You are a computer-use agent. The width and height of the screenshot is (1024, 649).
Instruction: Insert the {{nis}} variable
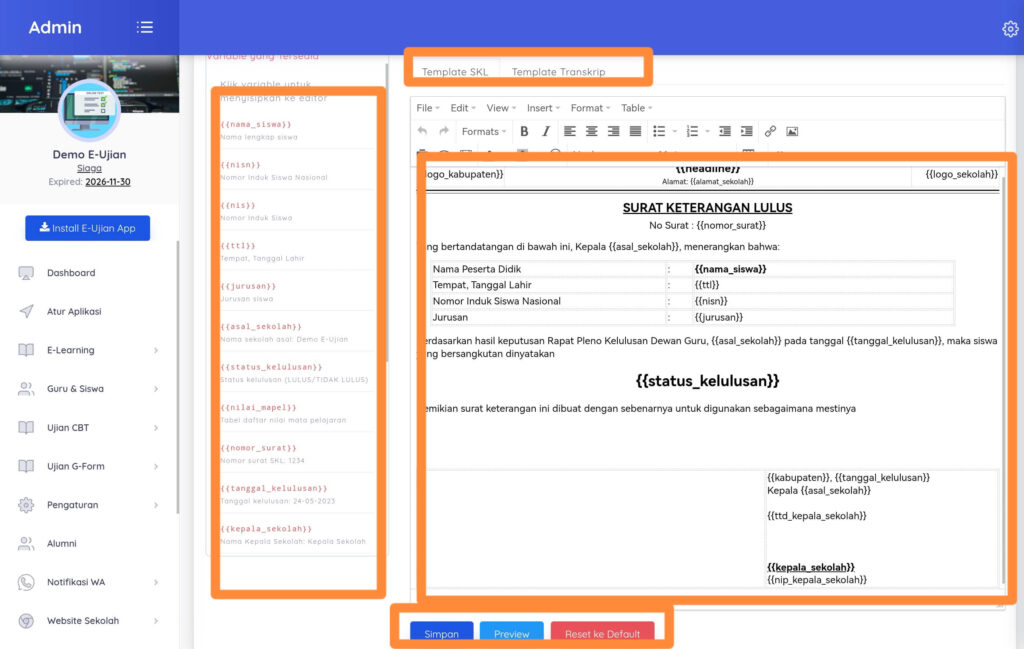[238, 205]
